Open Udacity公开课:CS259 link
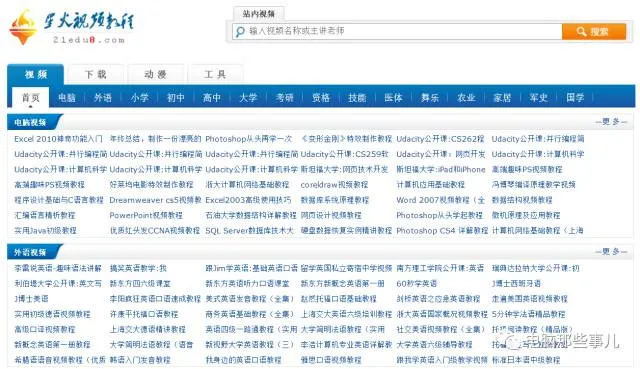Viewport: 640px width, 369px height. [x=344, y=154]
